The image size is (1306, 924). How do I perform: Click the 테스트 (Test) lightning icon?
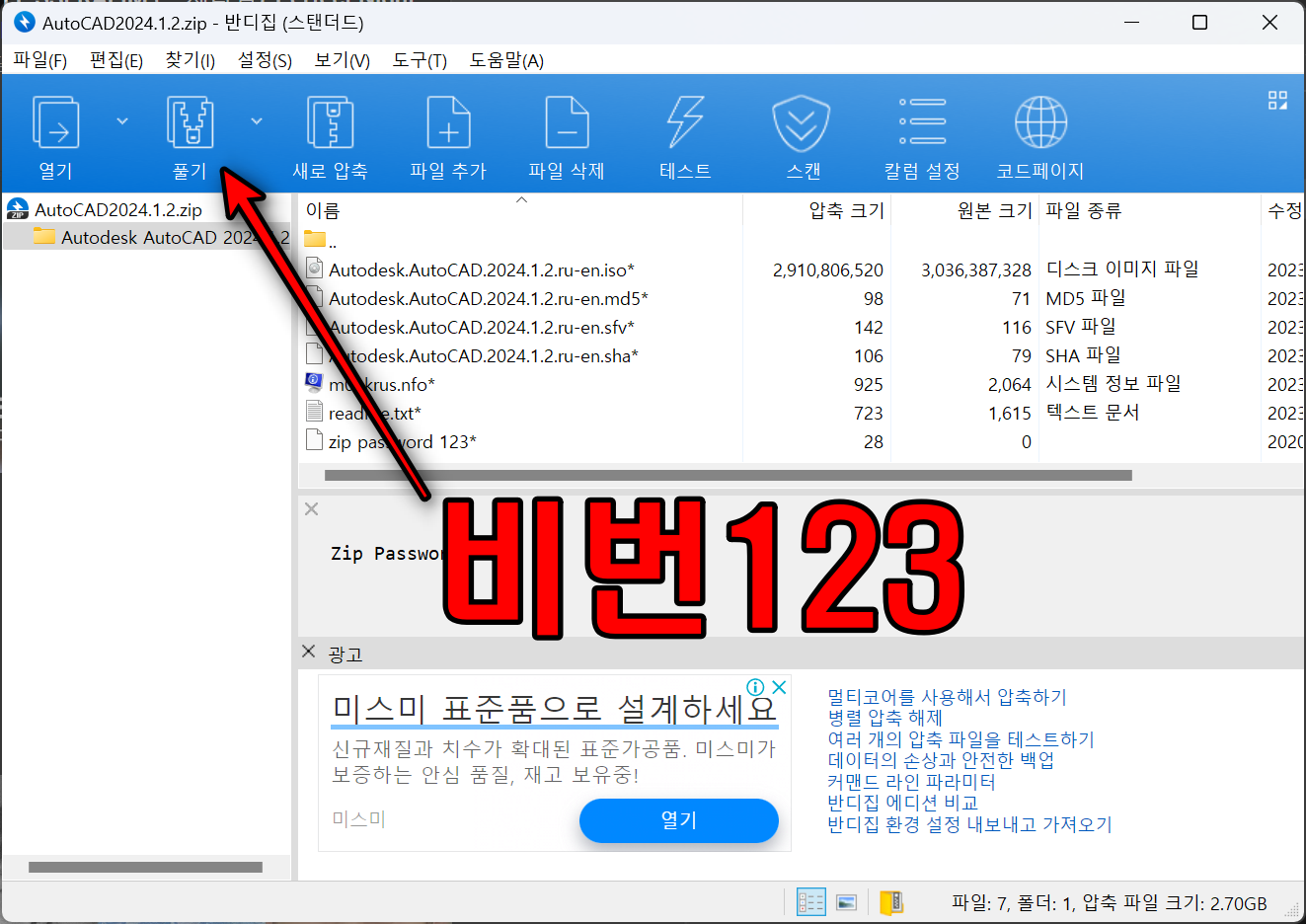pos(685,122)
